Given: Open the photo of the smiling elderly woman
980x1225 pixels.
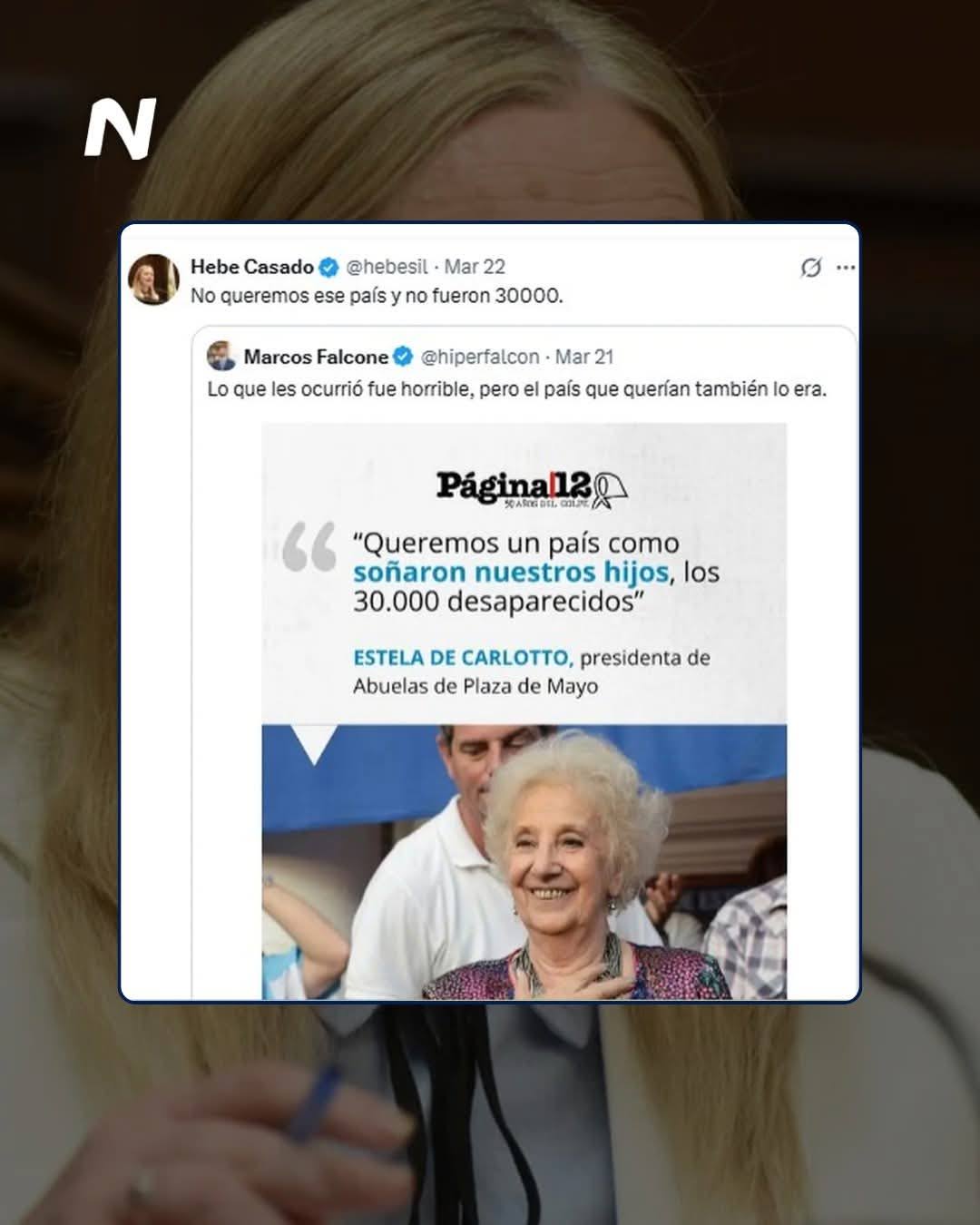Looking at the screenshot, I should 524,862.
